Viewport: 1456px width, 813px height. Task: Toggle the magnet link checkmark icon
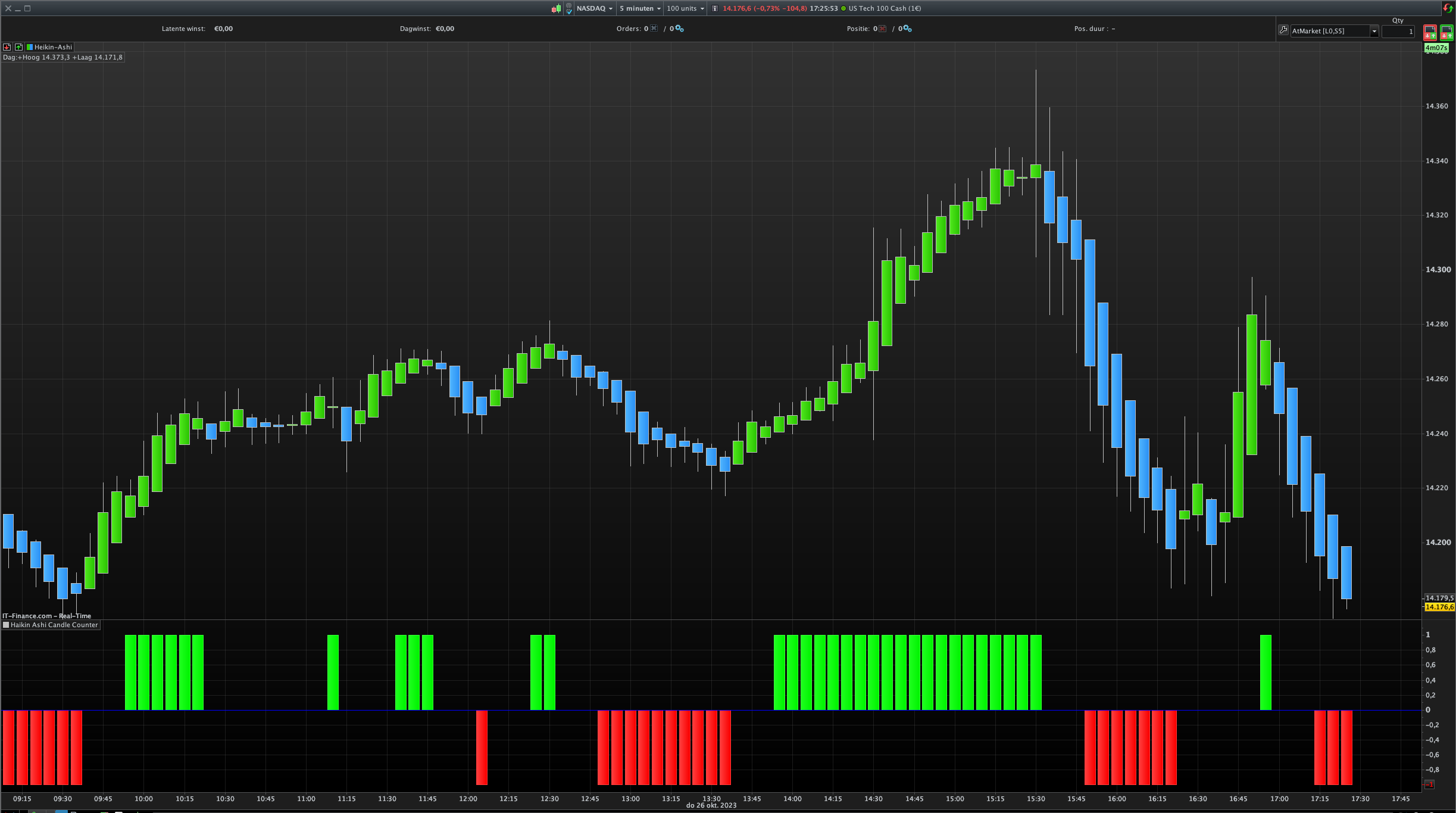click(x=568, y=8)
